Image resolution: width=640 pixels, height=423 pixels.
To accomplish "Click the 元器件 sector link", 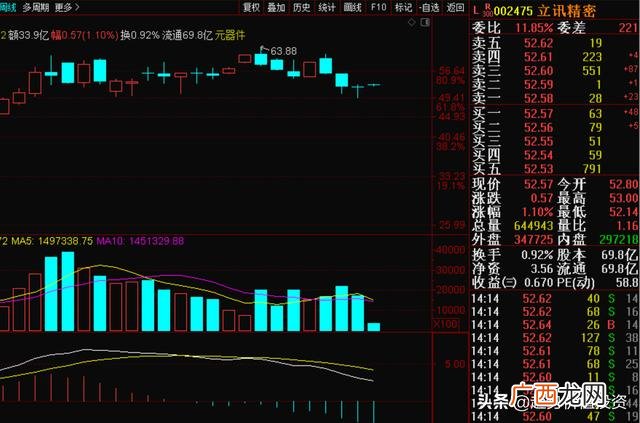I will (230, 35).
